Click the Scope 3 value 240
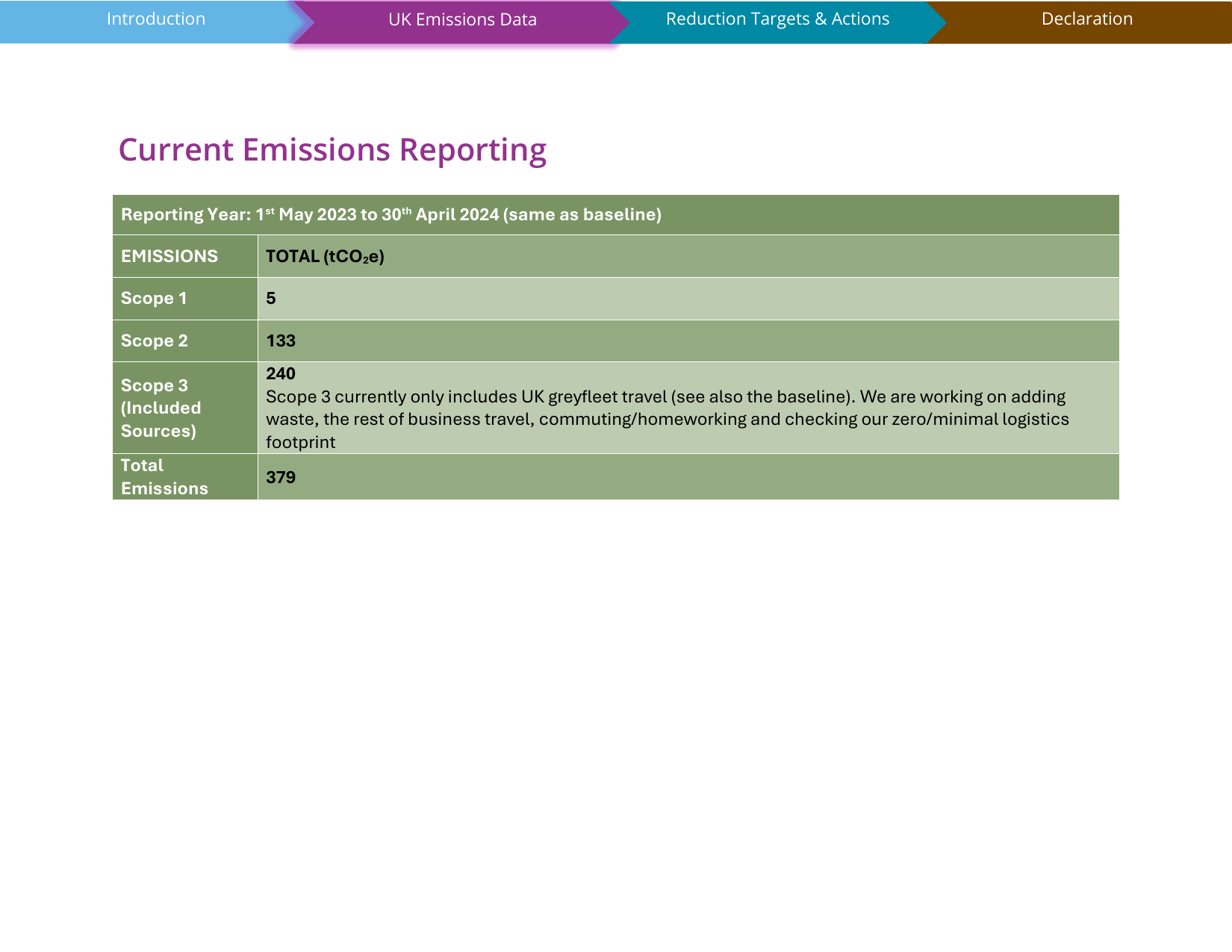The image size is (1232, 952). [281, 373]
